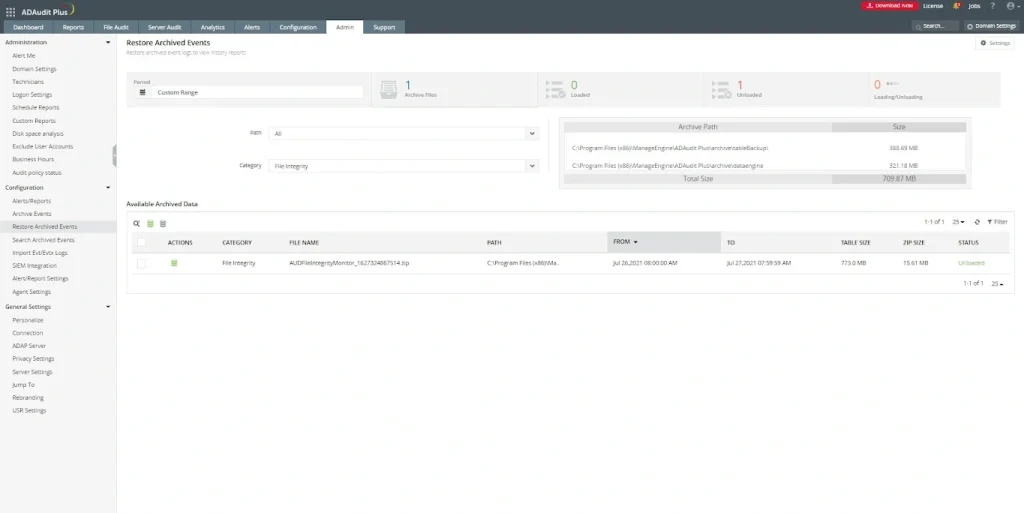Image resolution: width=1024 pixels, height=513 pixels.
Task: Open the Category dropdown showing File Integrity
Action: [x=404, y=166]
